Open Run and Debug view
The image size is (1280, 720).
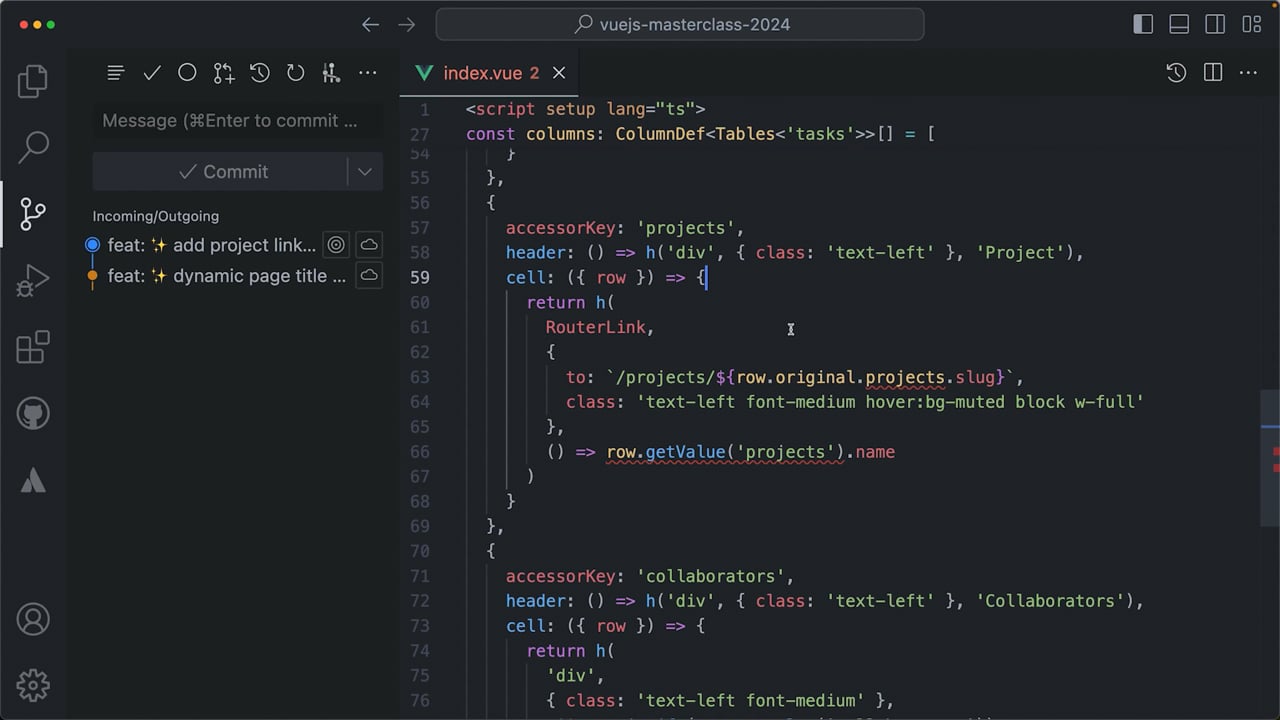tap(33, 281)
